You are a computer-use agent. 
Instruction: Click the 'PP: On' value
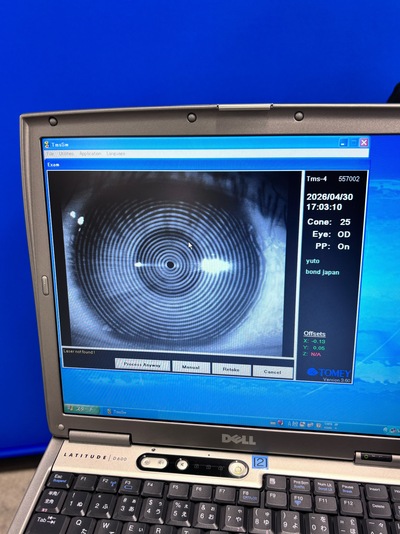pyautogui.click(x=332, y=246)
